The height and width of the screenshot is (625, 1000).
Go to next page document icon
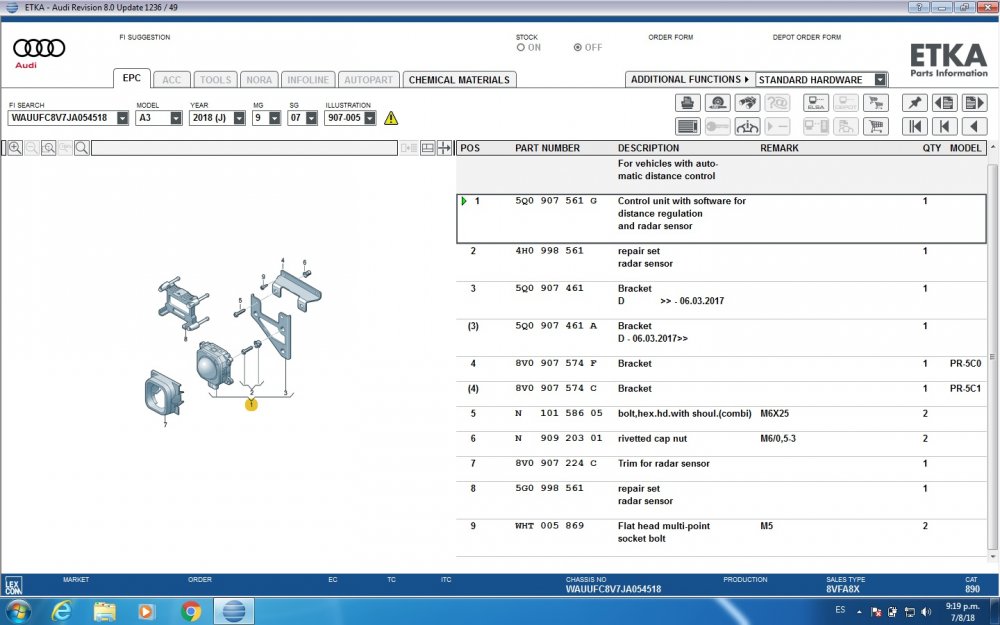(974, 102)
